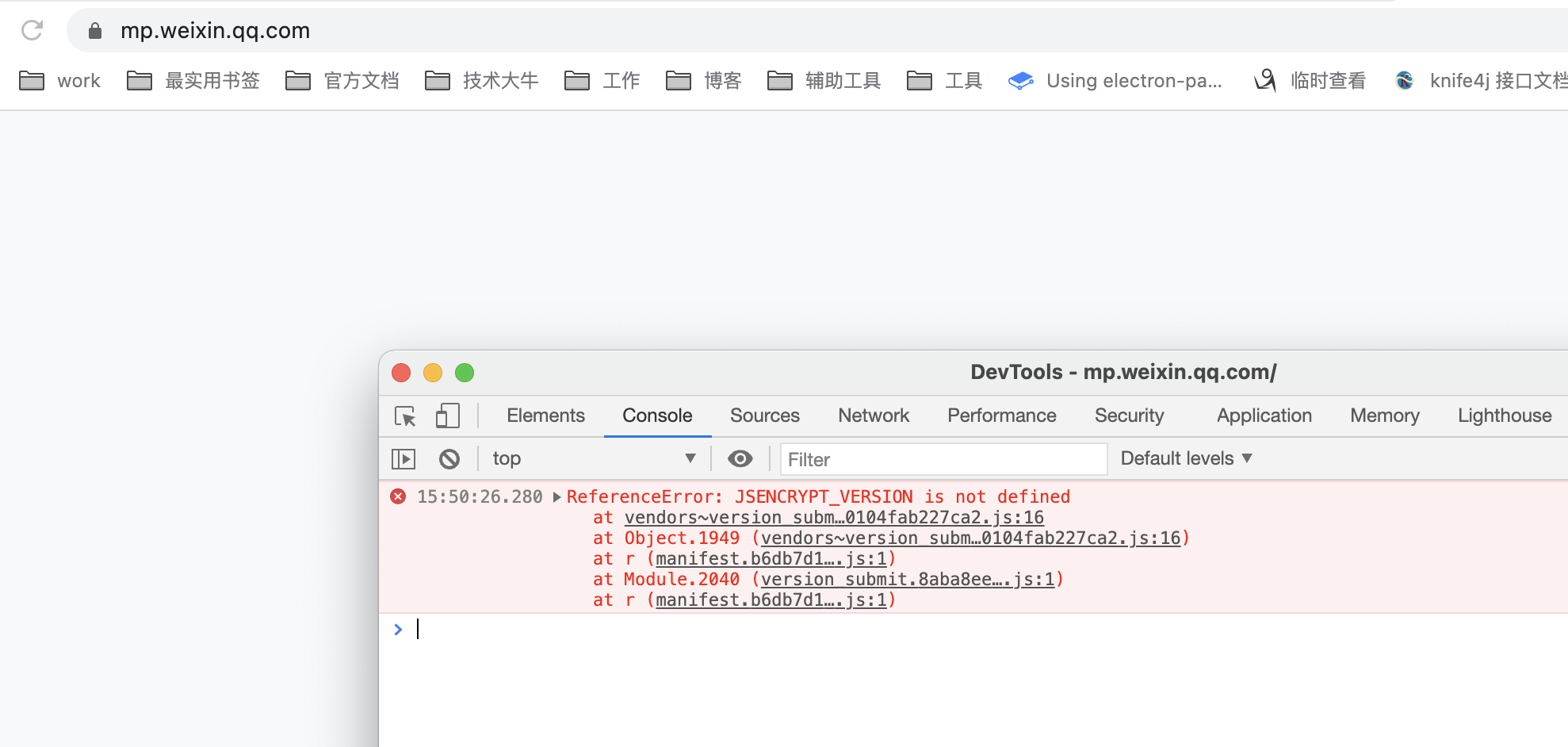
Task: Click the lock icon in the address bar
Action: click(95, 31)
